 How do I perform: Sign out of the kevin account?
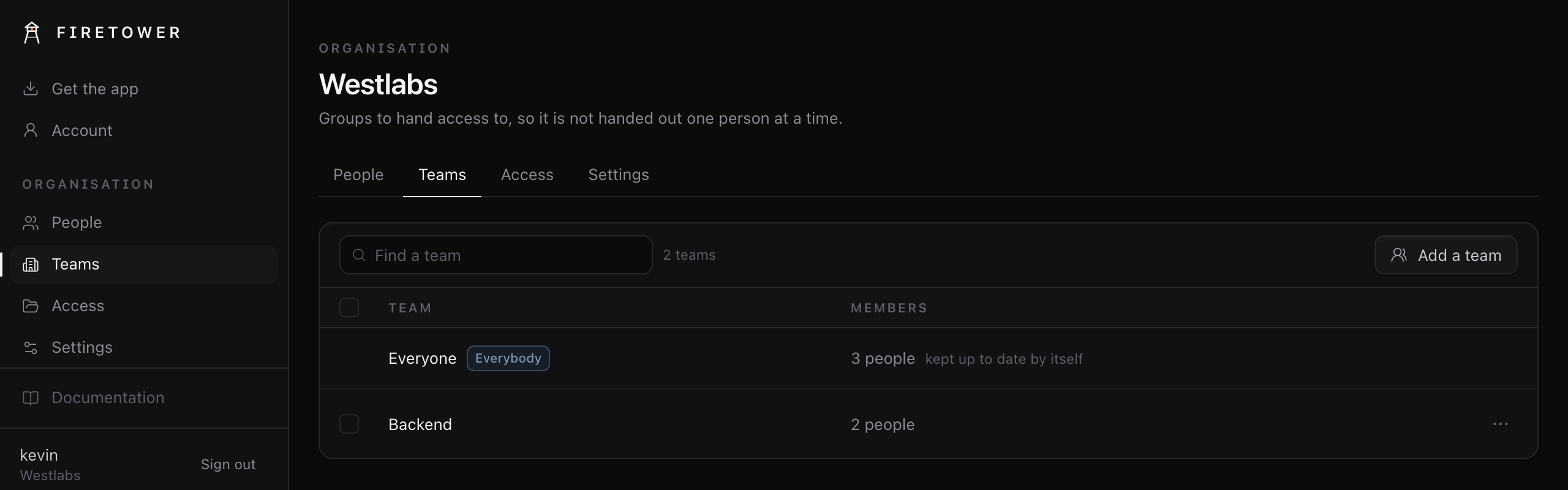click(228, 464)
